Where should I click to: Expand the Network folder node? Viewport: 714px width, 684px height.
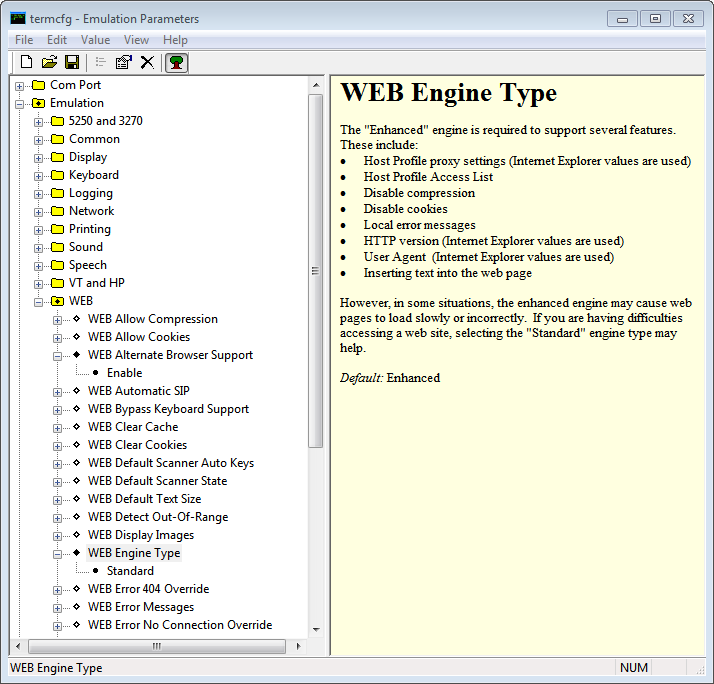pyautogui.click(x=39, y=211)
